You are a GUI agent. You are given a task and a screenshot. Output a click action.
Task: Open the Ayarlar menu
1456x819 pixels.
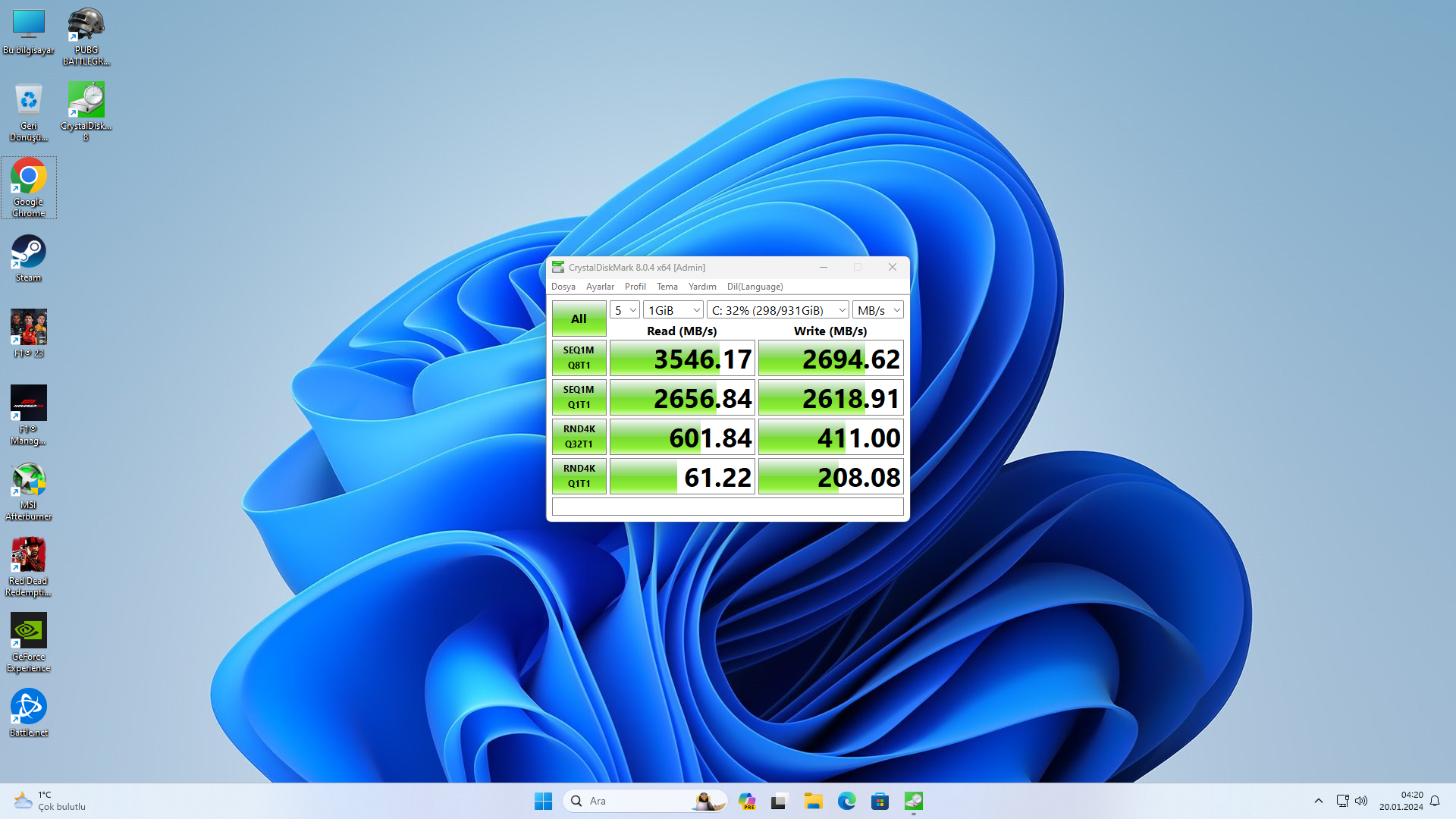coord(599,287)
